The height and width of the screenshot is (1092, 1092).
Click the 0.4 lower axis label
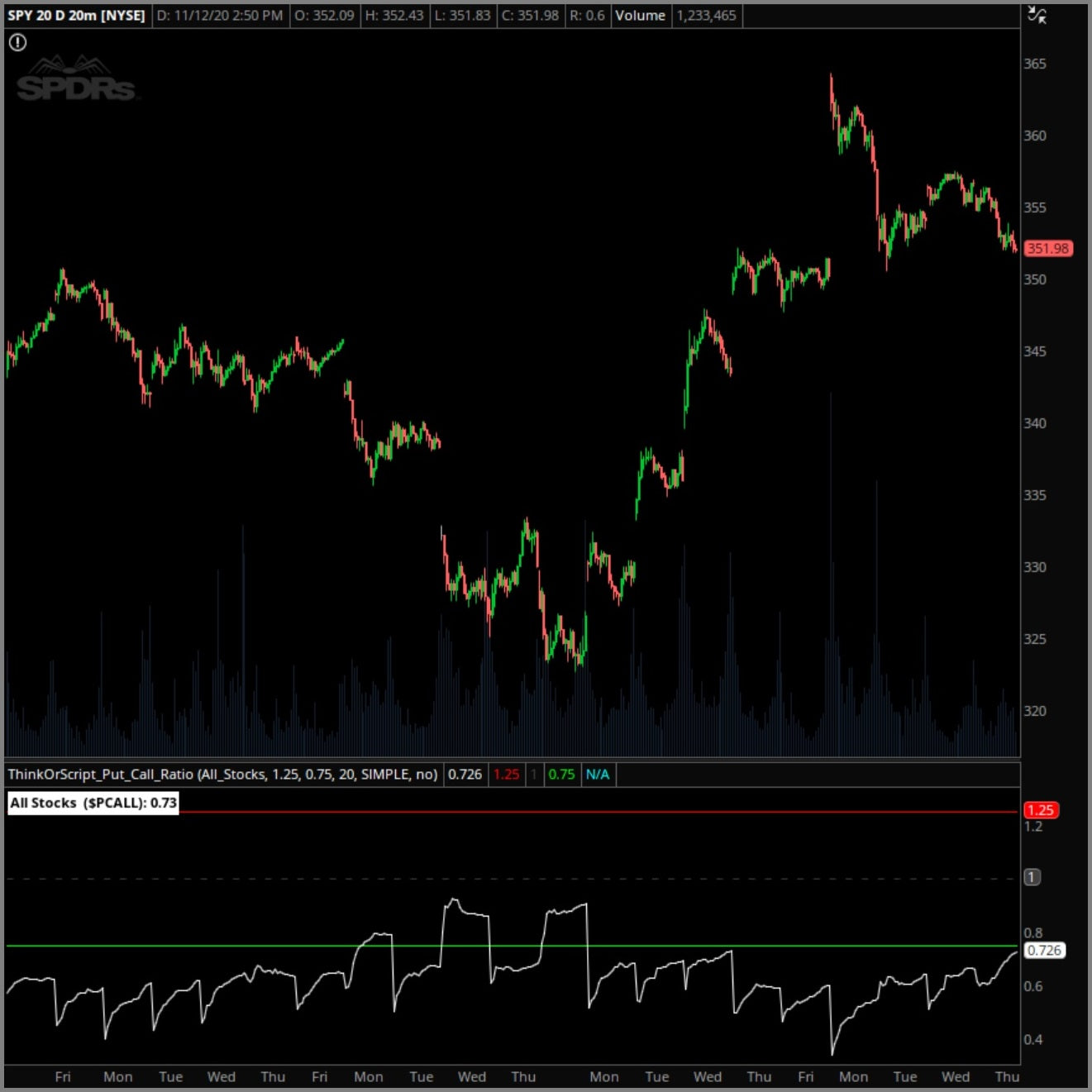[1033, 1040]
